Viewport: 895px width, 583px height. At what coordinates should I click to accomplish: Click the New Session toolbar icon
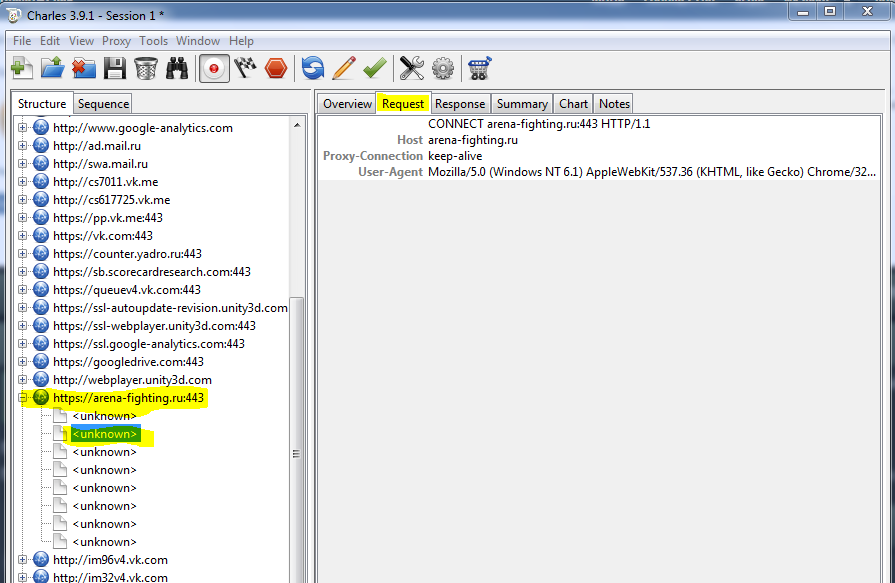[22, 69]
